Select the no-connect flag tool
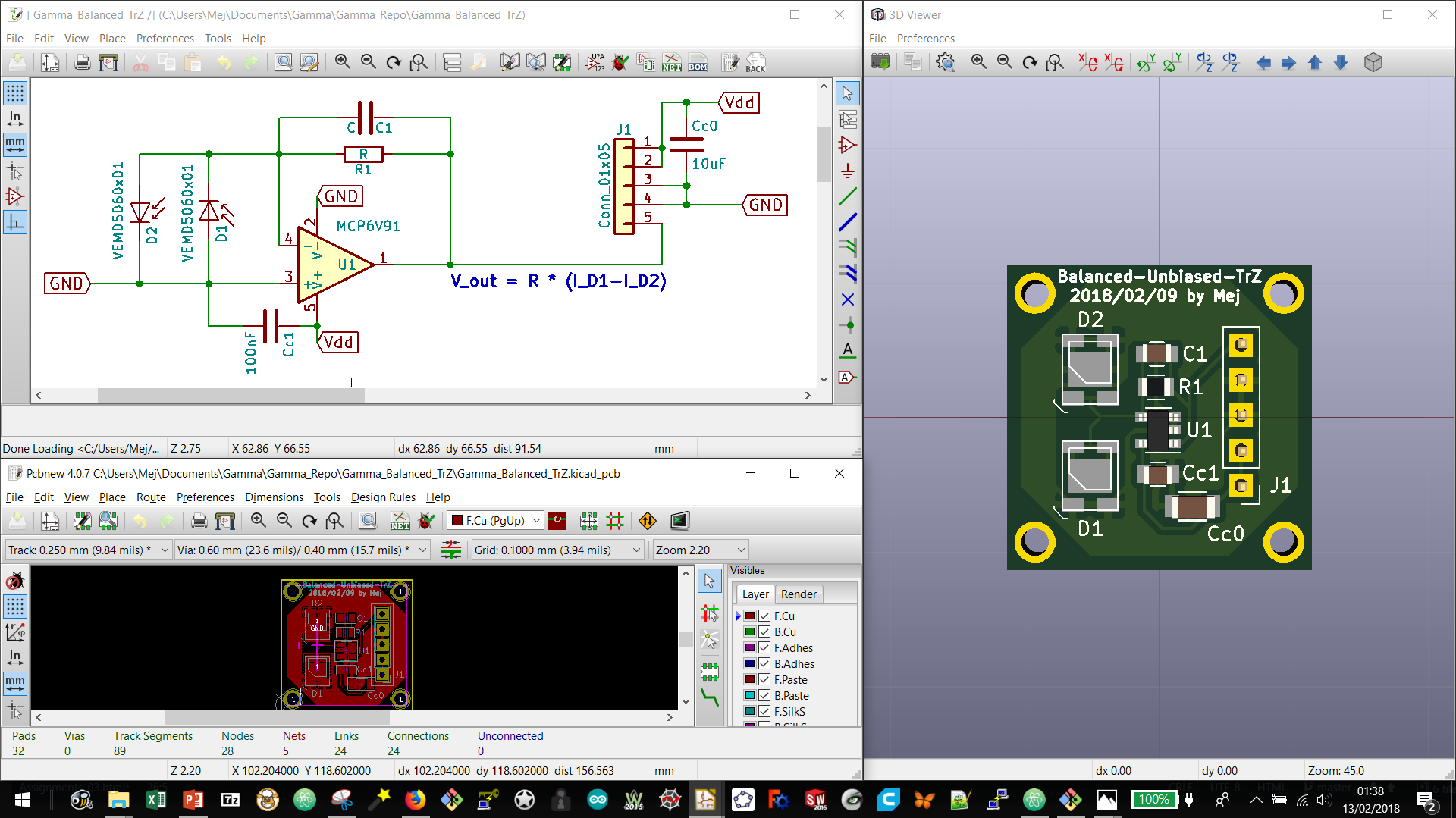The image size is (1456, 818). [x=848, y=299]
